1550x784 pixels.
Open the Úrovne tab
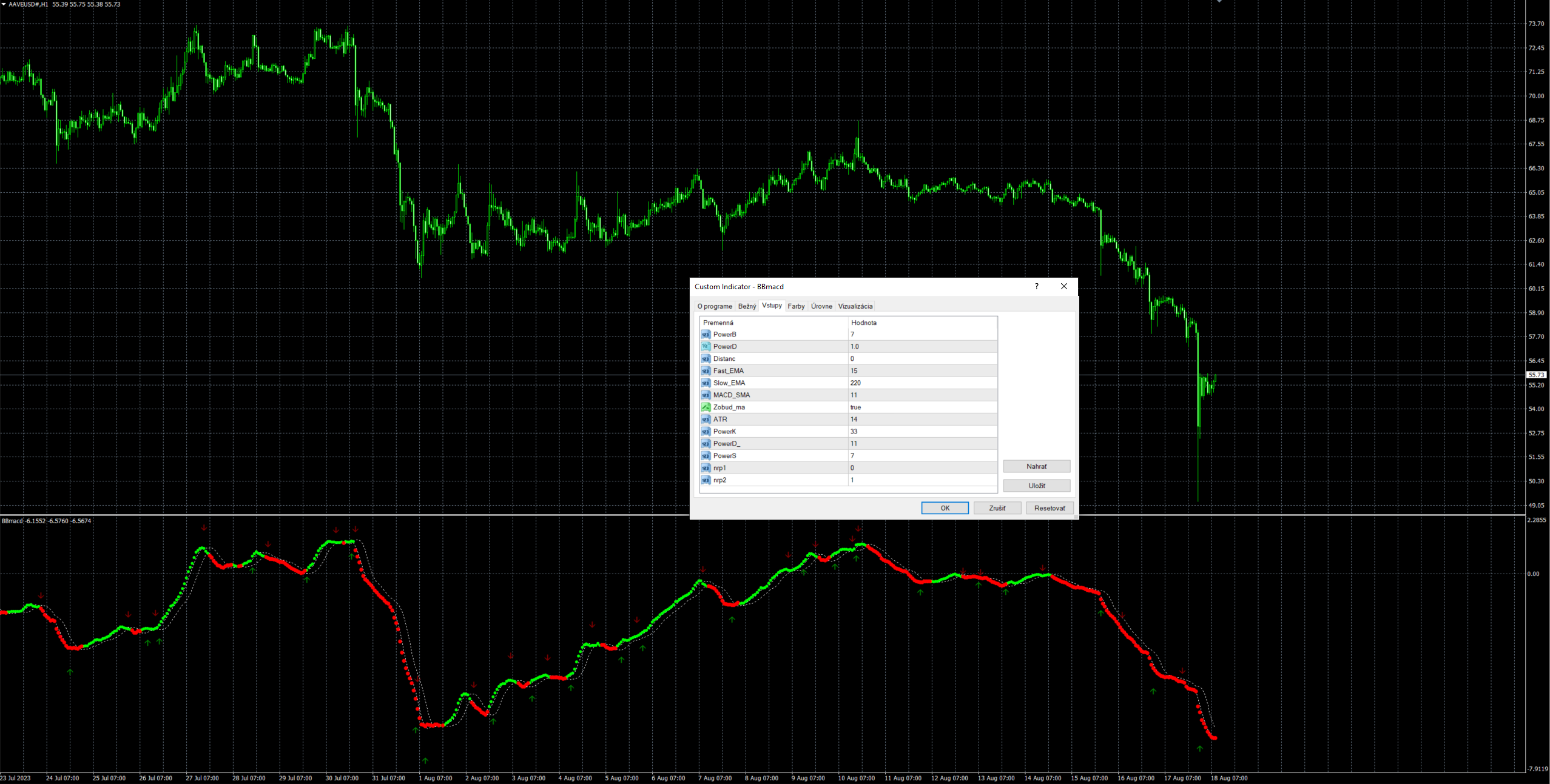click(x=821, y=306)
